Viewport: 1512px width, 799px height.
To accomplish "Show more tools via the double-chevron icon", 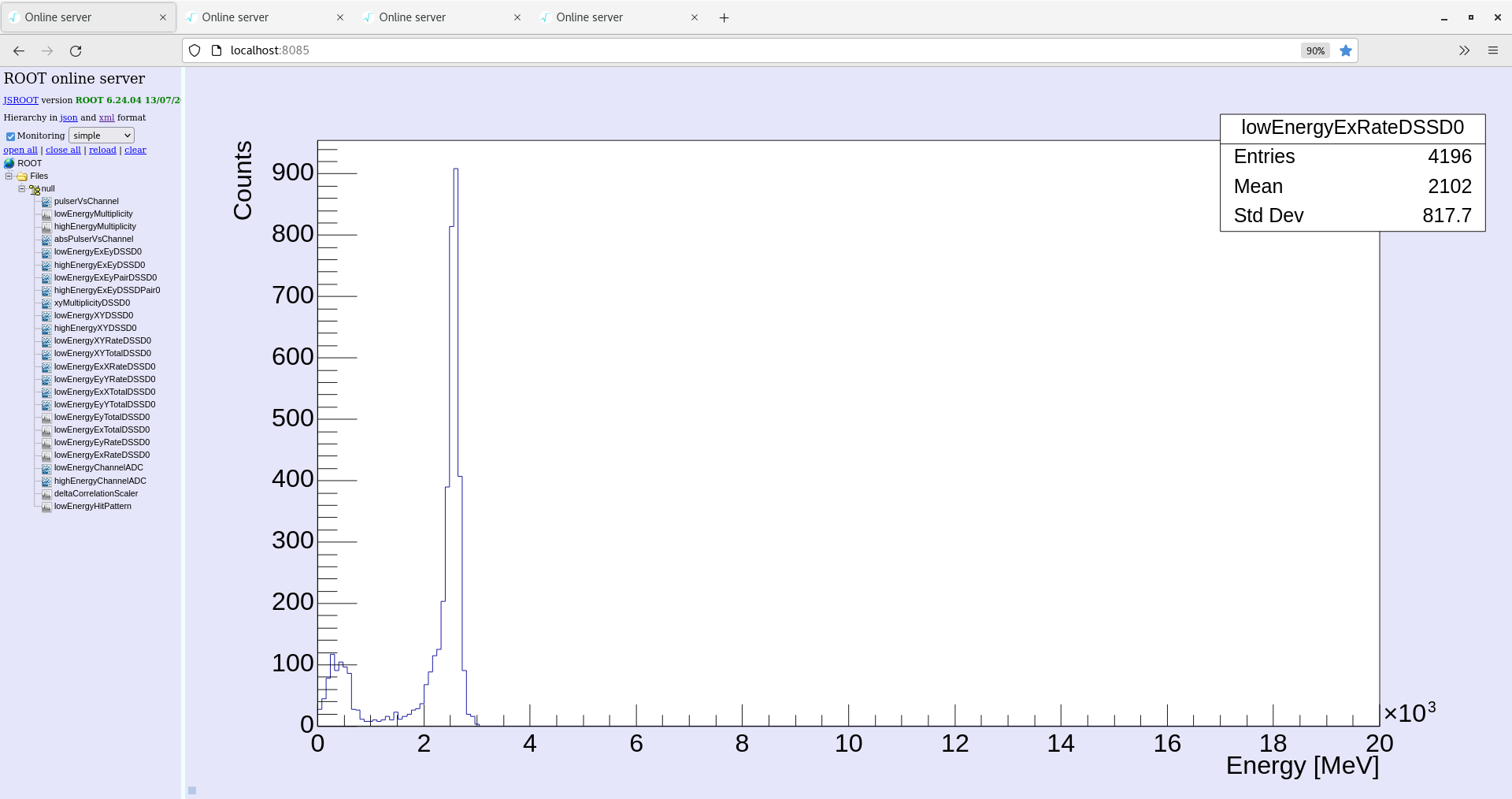I will click(x=1464, y=50).
